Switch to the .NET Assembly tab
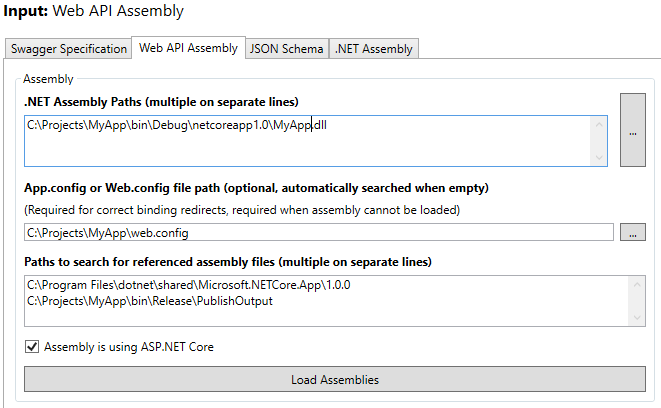This screenshot has height=408, width=661. 373,48
